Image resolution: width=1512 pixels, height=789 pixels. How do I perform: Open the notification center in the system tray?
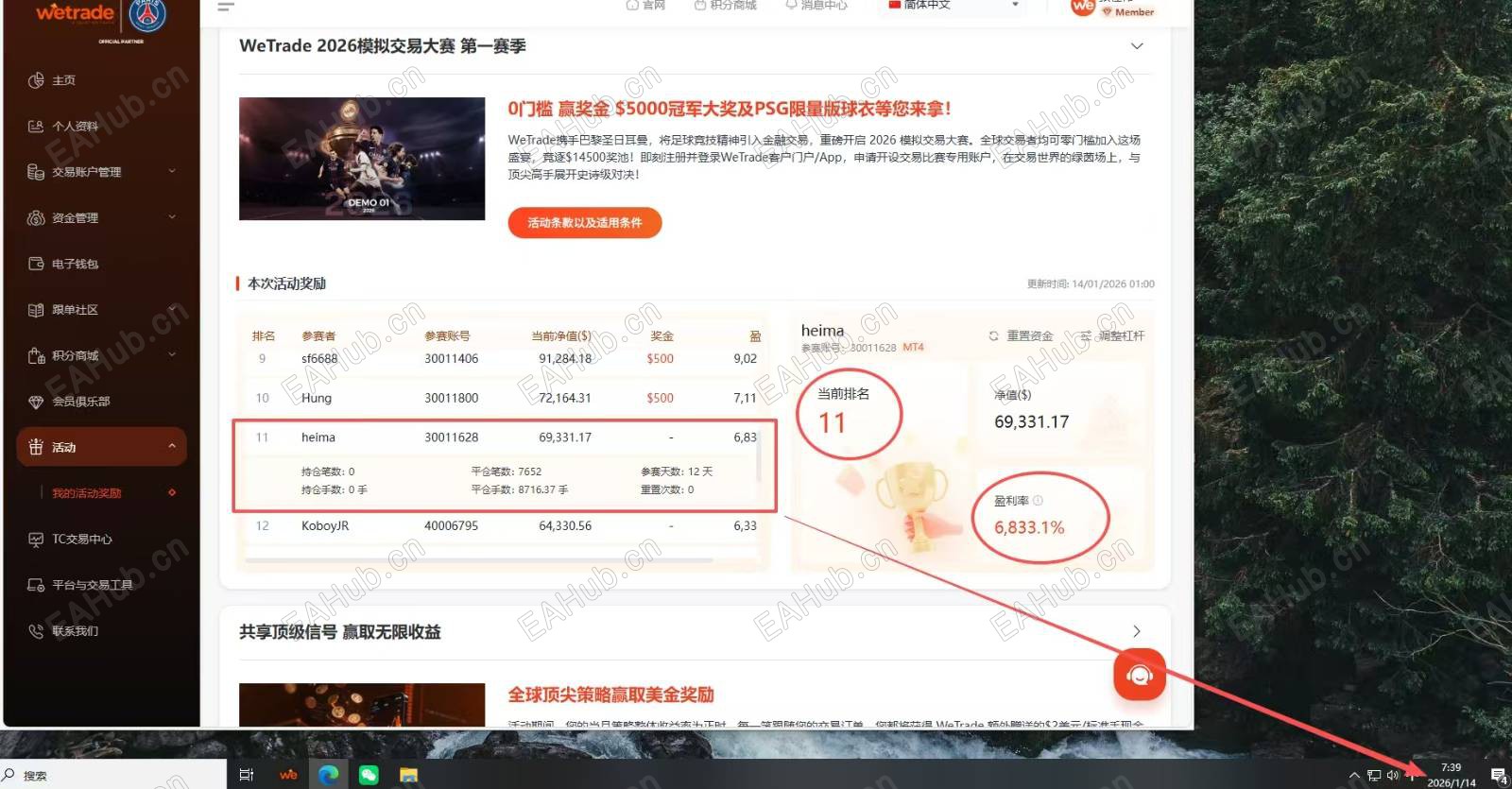click(x=1499, y=776)
